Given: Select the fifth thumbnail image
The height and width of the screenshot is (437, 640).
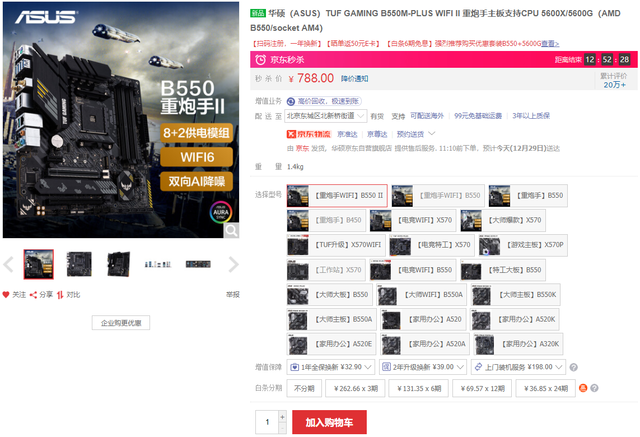Looking at the screenshot, I should pyautogui.click(x=198, y=264).
